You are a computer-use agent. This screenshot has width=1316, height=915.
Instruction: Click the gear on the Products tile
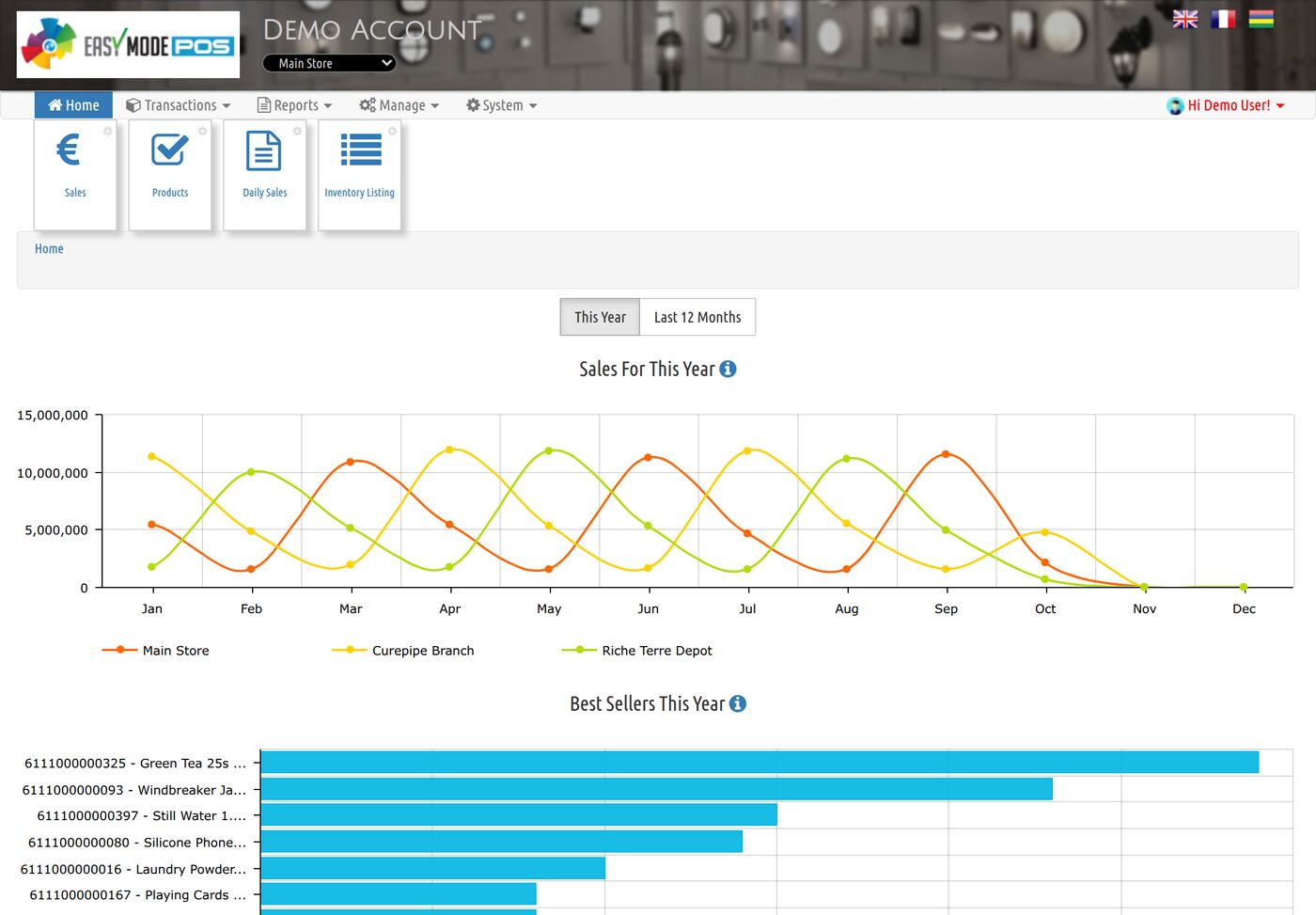click(x=202, y=131)
